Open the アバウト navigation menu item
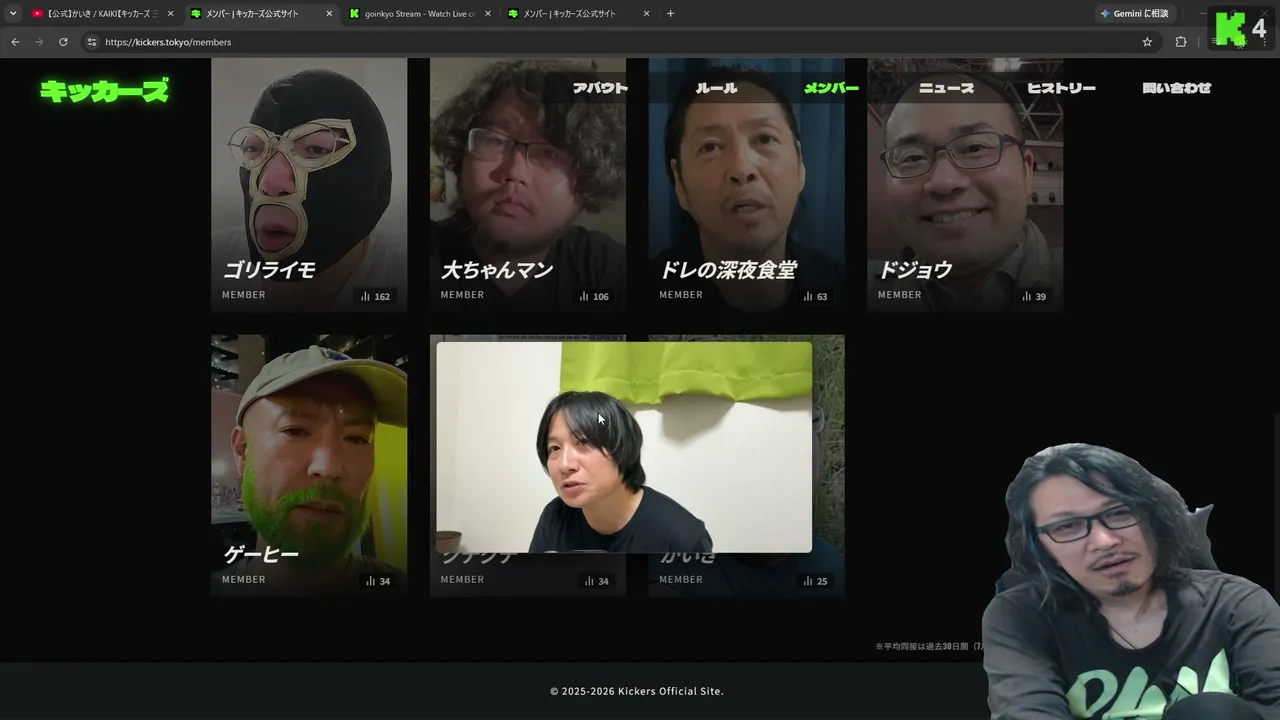The width and height of the screenshot is (1280, 720). click(x=600, y=88)
